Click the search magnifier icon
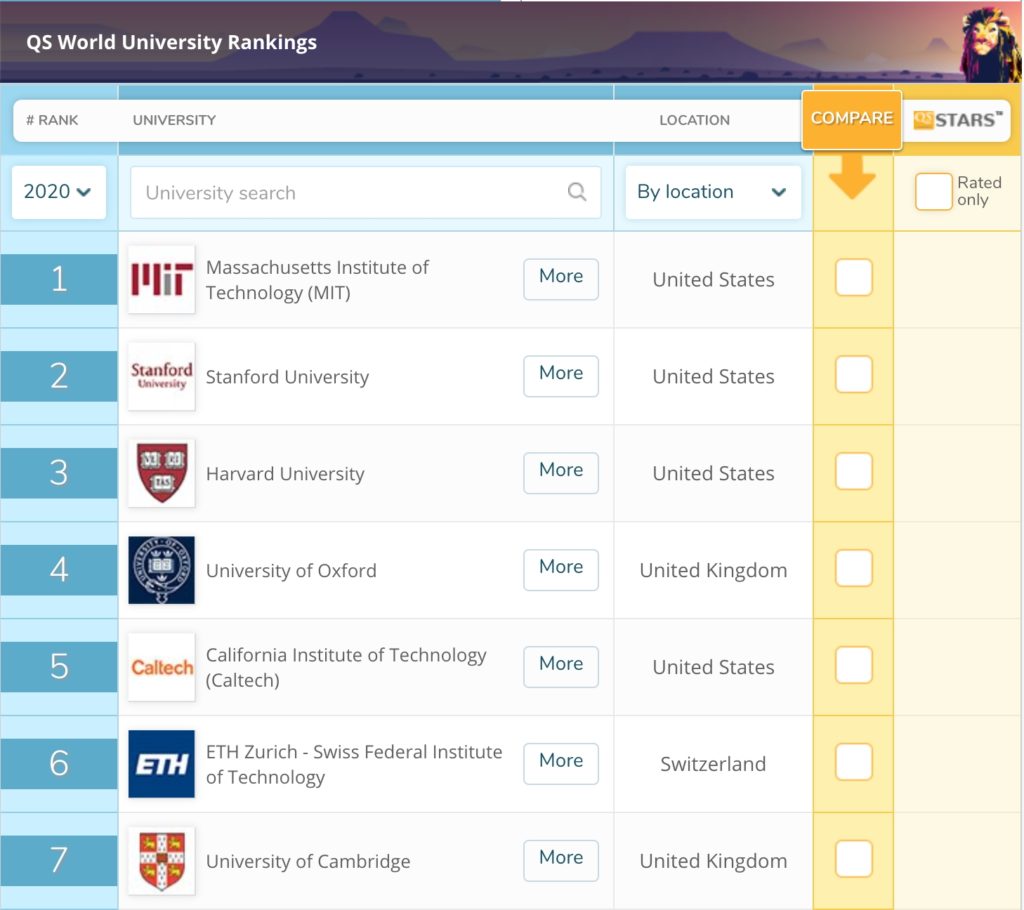This screenshot has width=1024, height=910. coord(577,191)
